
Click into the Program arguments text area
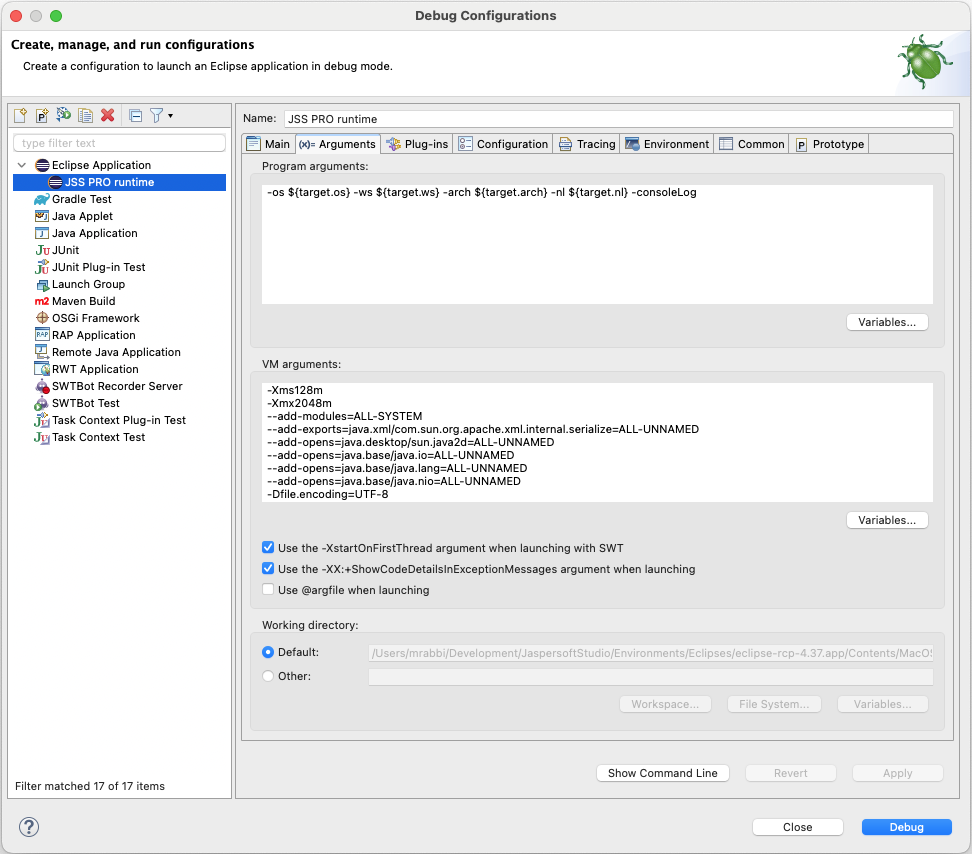(597, 244)
